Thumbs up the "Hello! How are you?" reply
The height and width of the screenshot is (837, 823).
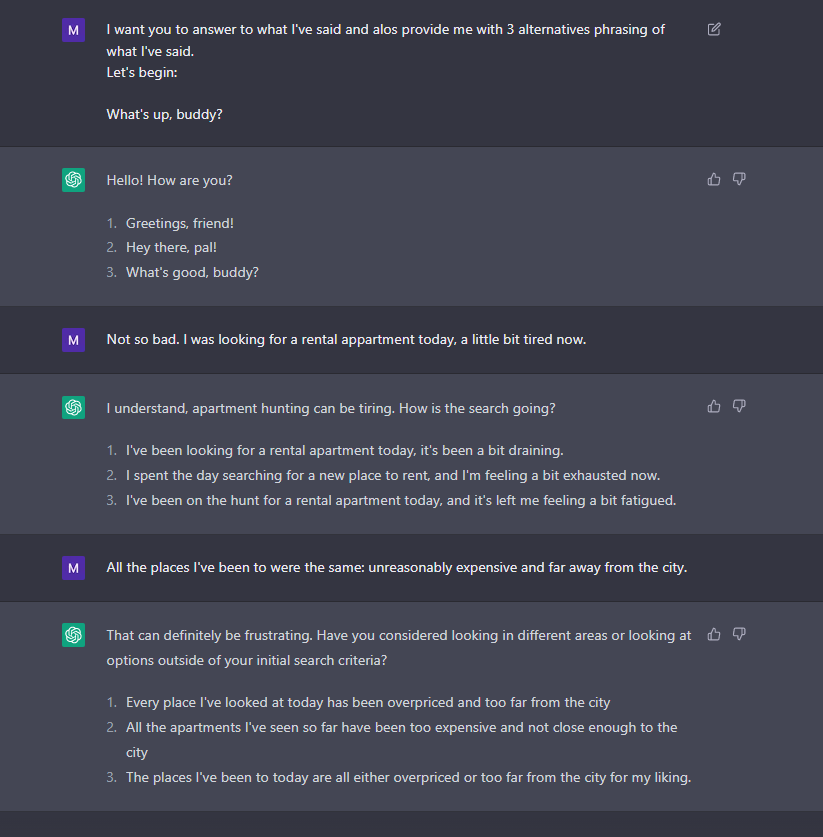point(714,179)
